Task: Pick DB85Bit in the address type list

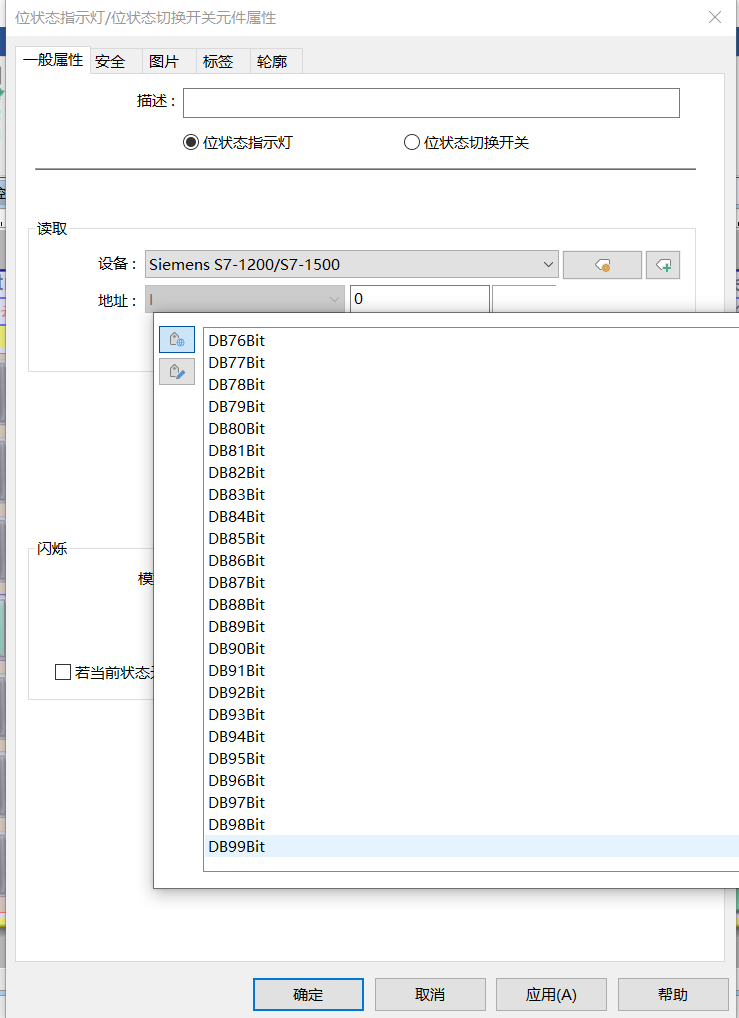Action: click(237, 539)
